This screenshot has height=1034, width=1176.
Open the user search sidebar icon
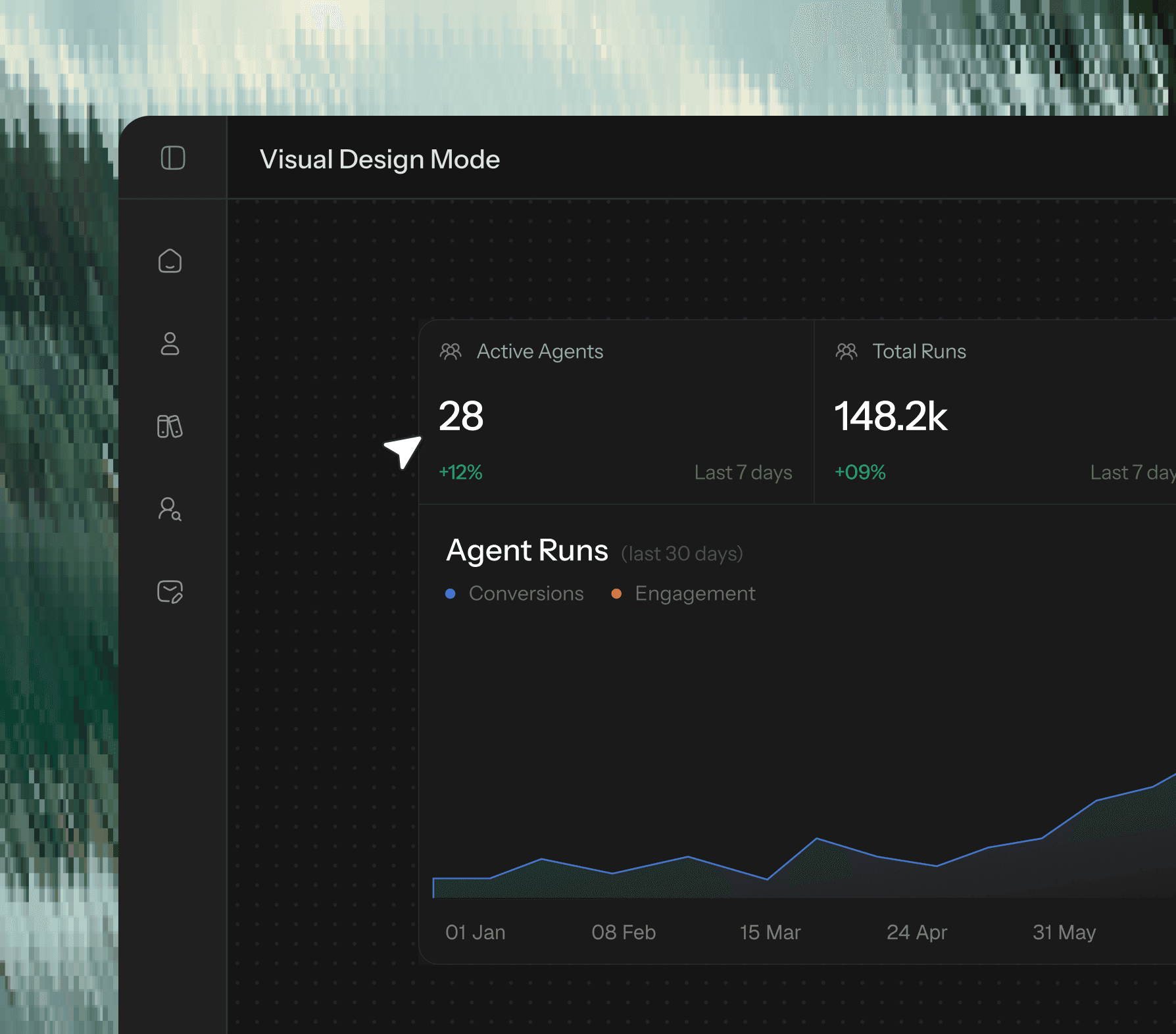click(x=170, y=509)
